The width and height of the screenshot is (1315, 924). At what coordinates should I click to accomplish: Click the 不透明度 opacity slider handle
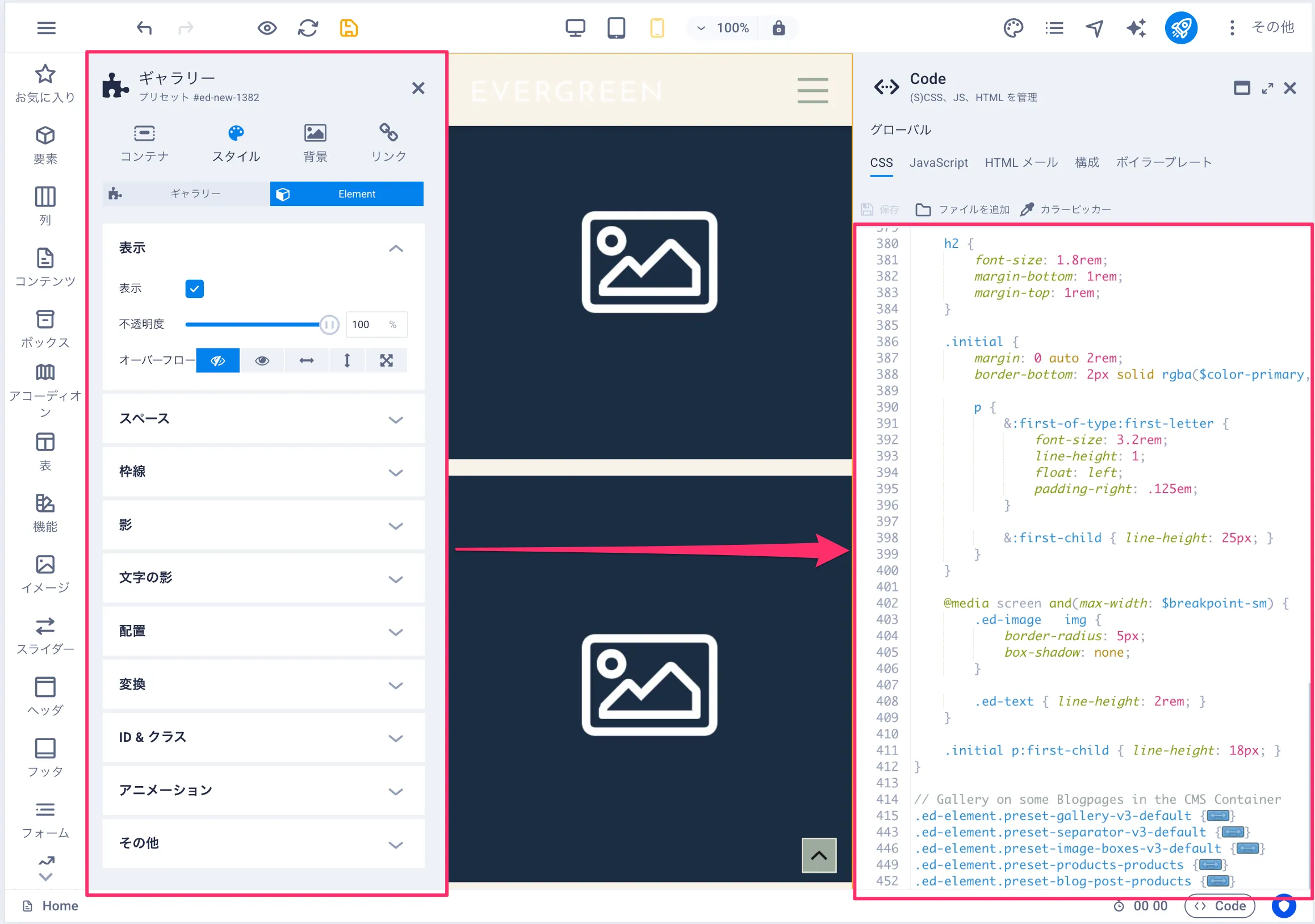329,325
